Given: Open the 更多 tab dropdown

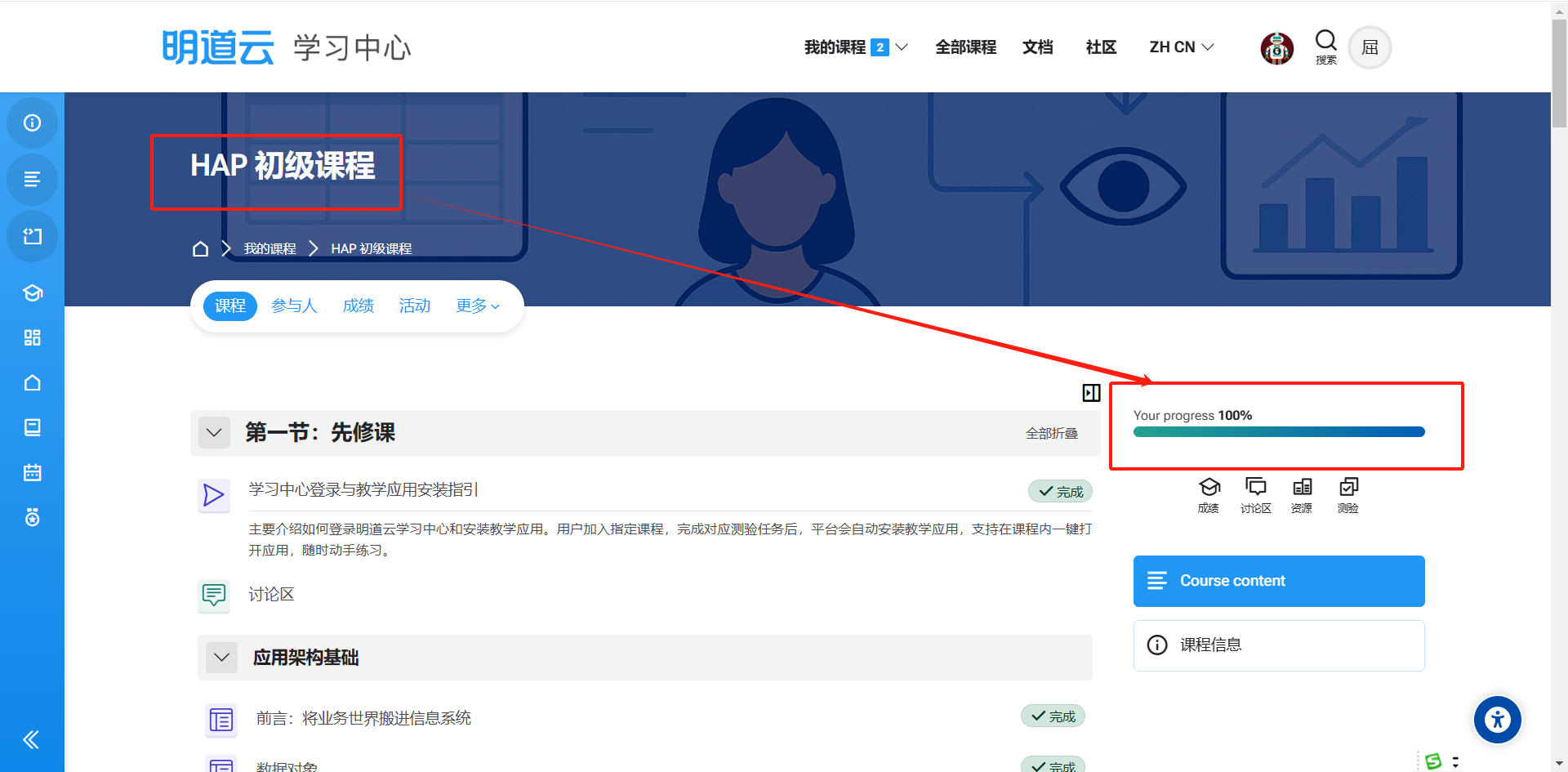Looking at the screenshot, I should click(478, 306).
